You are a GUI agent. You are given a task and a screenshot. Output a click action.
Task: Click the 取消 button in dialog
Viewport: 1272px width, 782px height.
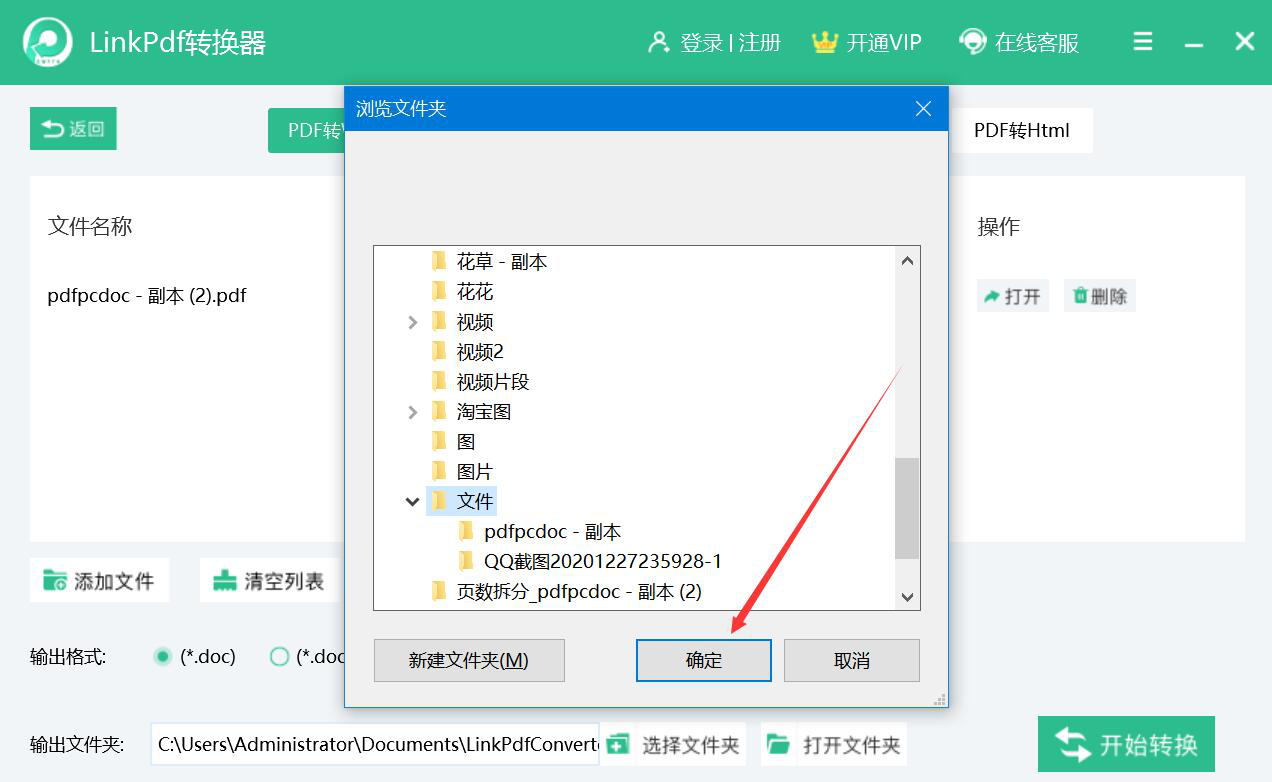point(852,661)
